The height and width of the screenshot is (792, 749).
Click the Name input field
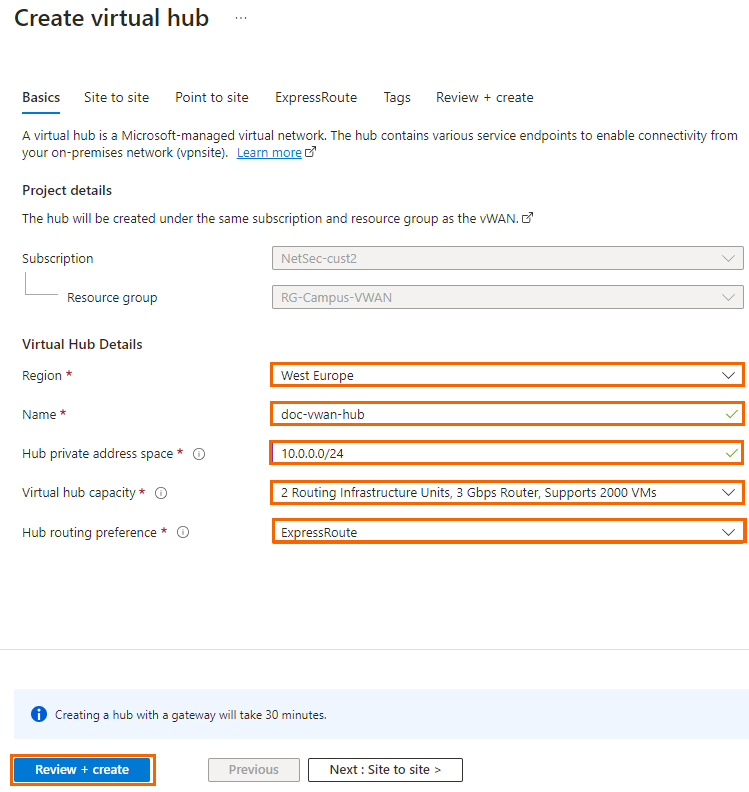pos(500,414)
